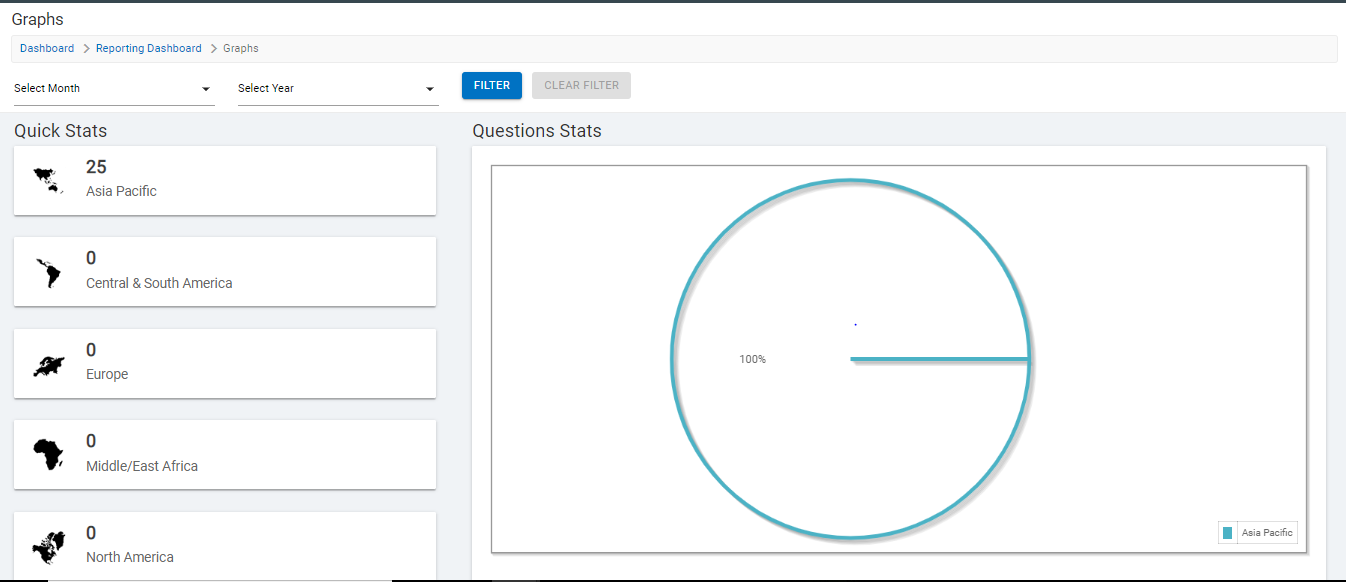Open the Reporting Dashboard breadcrumb link
This screenshot has height=582, width=1346.
coord(148,48)
